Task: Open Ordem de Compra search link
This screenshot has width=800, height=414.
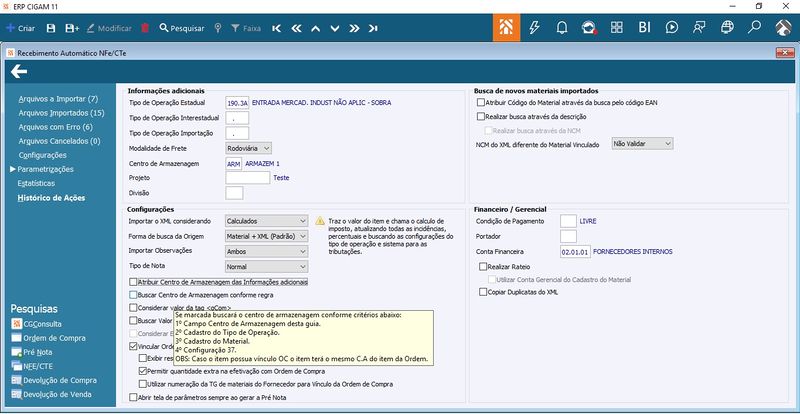Action: click(54, 338)
